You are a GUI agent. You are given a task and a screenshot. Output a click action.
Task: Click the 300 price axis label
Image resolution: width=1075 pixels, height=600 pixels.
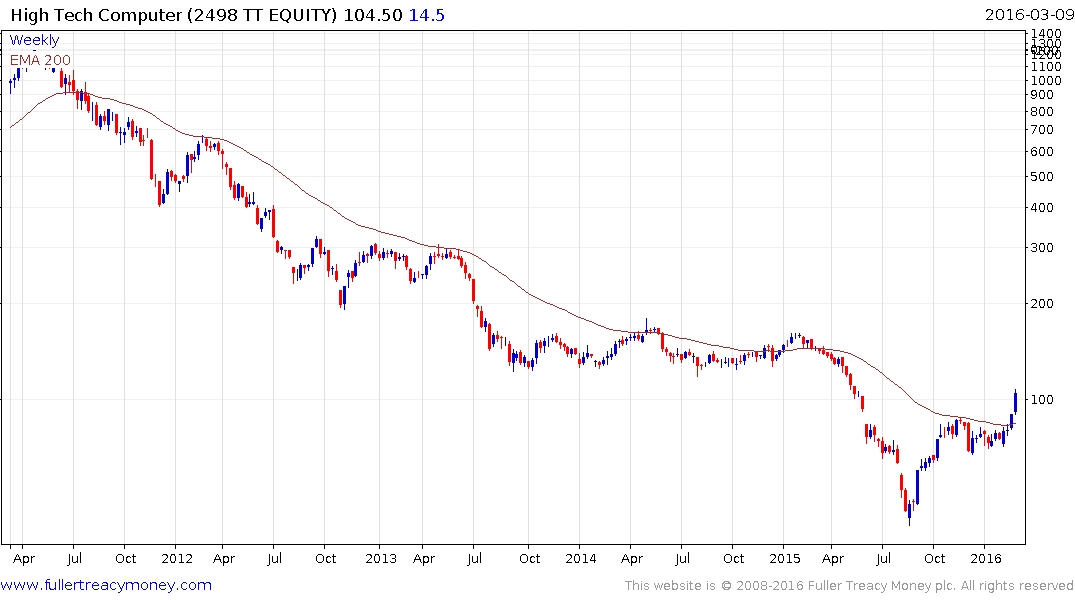pyautogui.click(x=1042, y=248)
